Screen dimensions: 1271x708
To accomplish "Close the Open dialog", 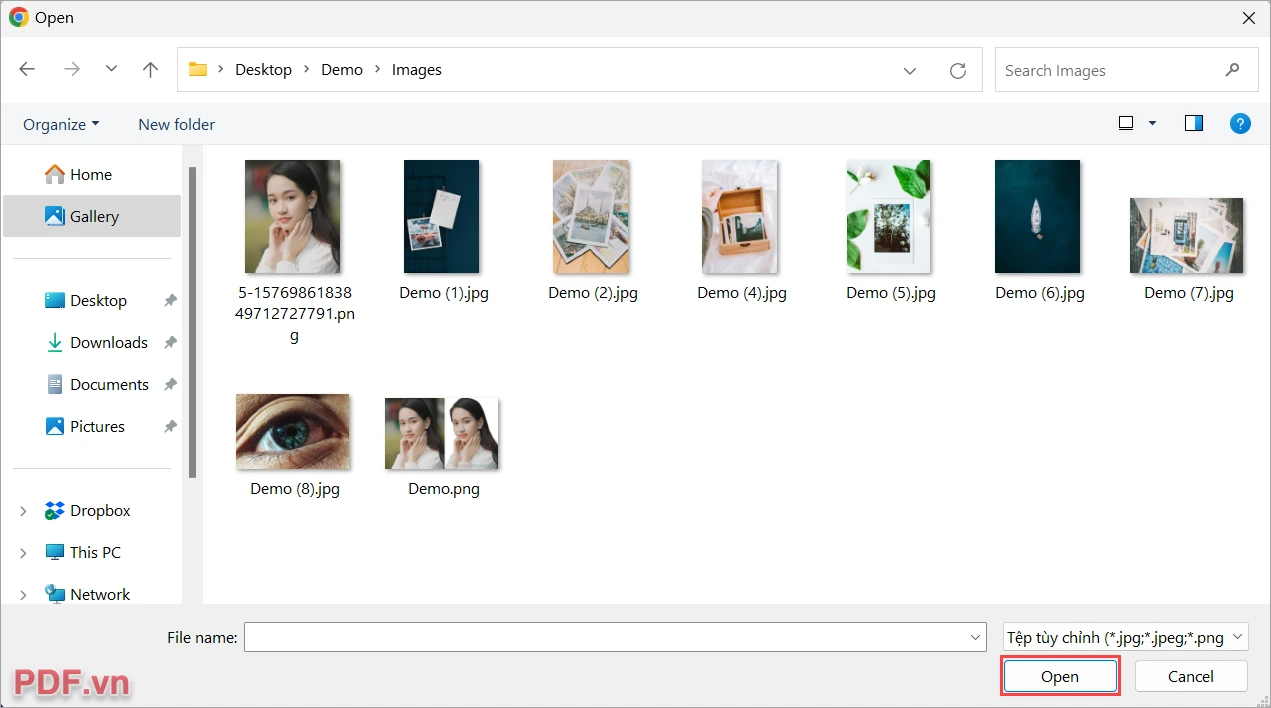I will click(1249, 18).
